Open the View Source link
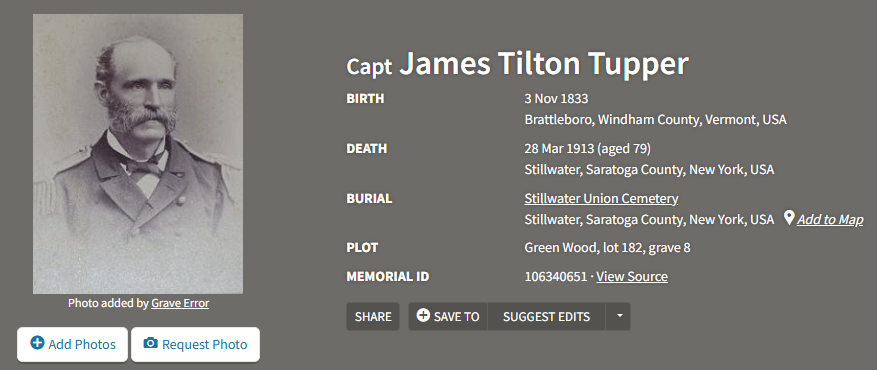The image size is (877, 370). tap(632, 277)
